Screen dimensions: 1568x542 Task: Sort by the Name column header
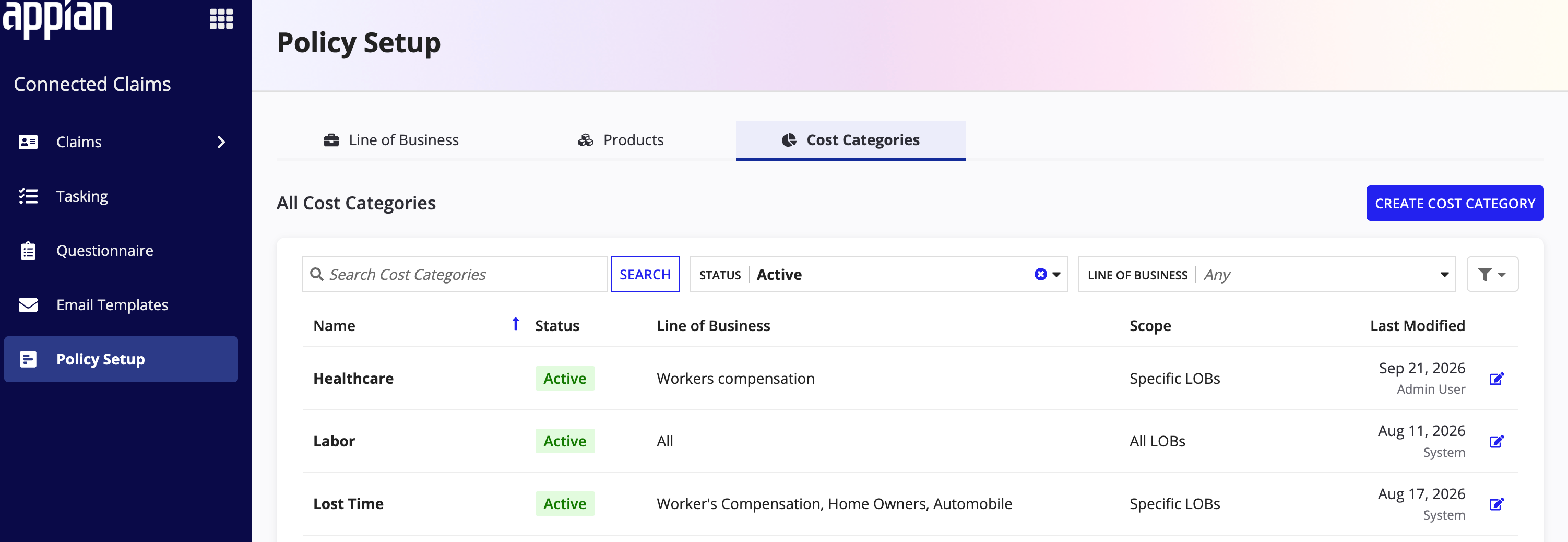coord(334,326)
